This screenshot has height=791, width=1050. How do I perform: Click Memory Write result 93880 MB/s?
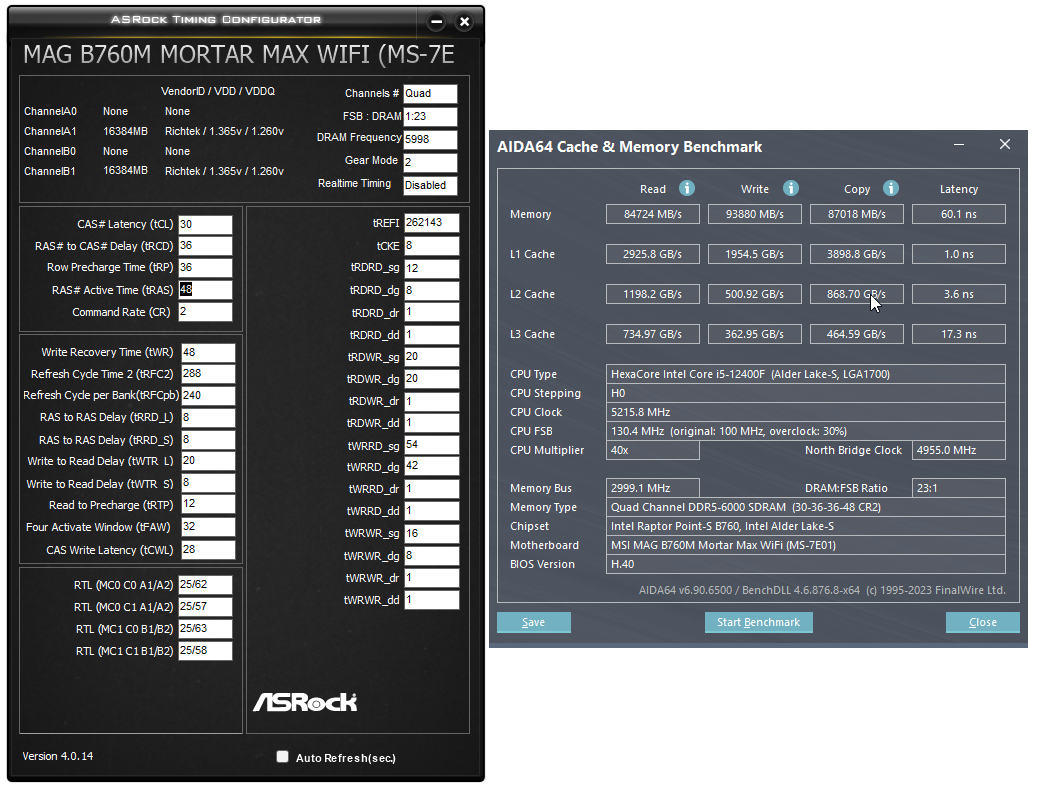(755, 214)
